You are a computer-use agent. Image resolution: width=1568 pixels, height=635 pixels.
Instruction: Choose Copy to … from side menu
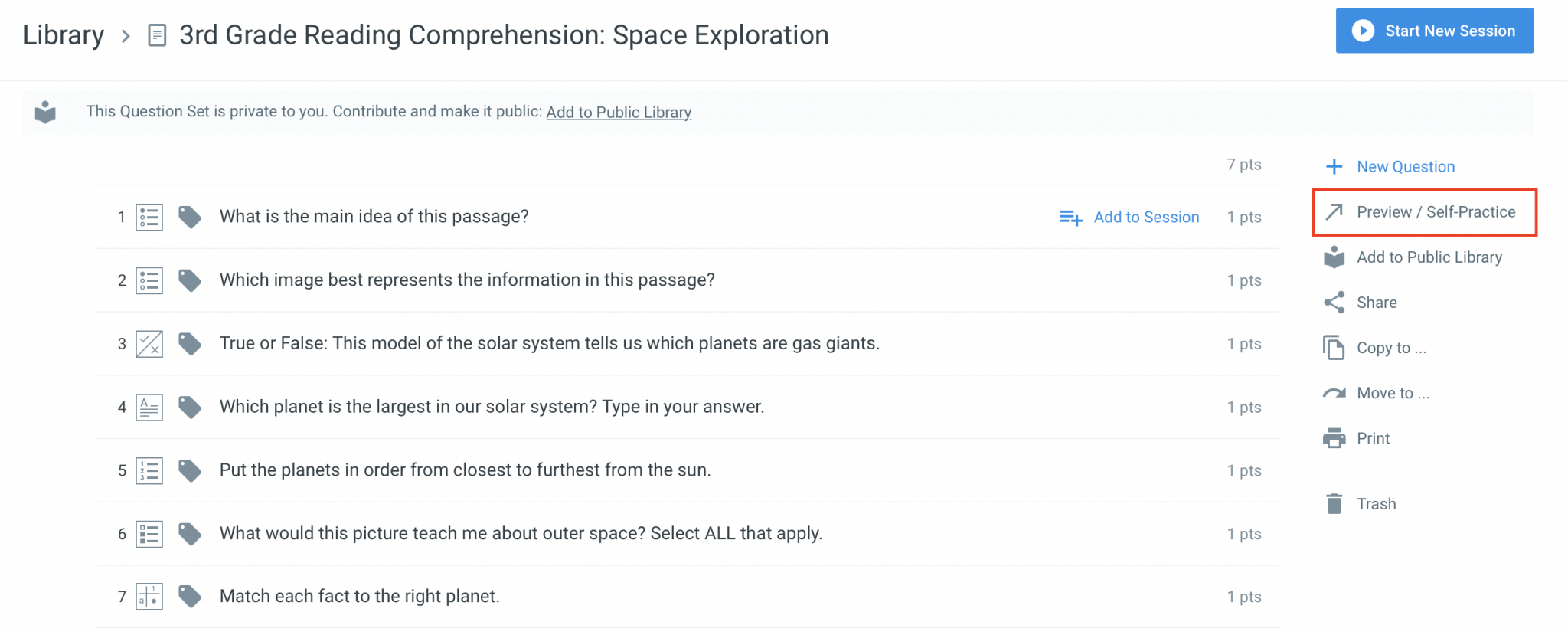tap(1390, 348)
